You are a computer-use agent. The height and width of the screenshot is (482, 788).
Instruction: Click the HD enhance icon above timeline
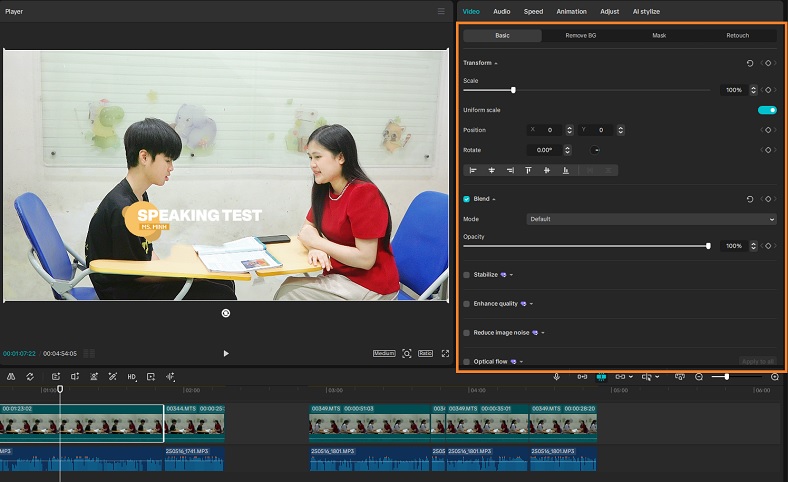[x=132, y=376]
